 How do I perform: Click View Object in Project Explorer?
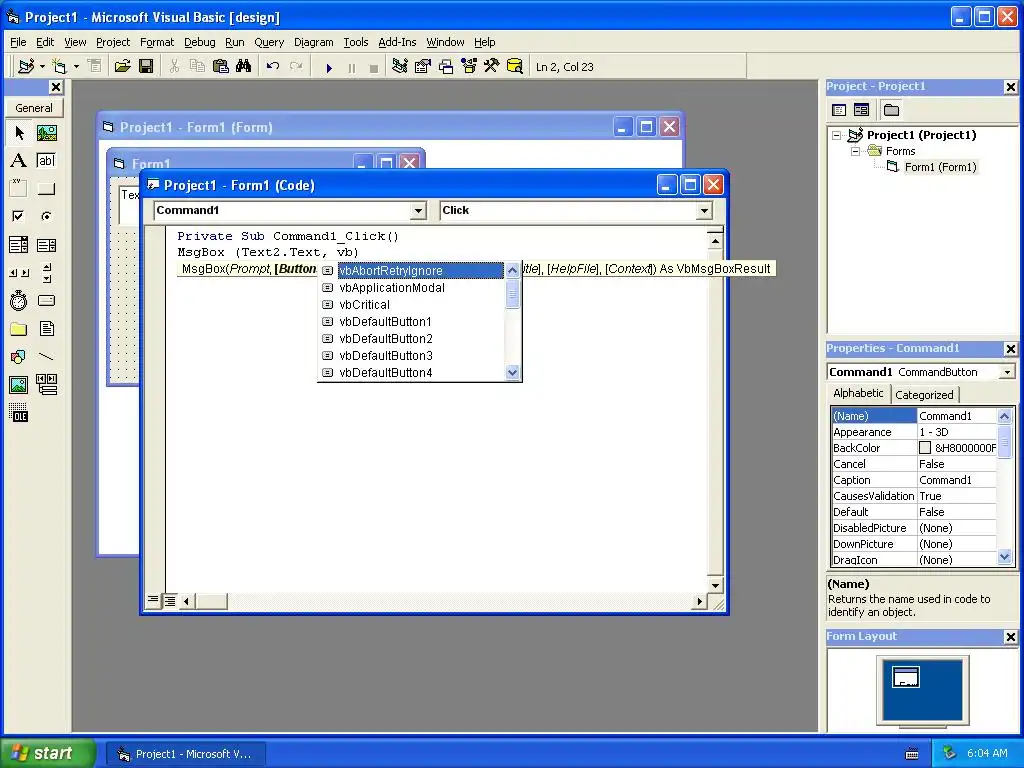pos(861,110)
